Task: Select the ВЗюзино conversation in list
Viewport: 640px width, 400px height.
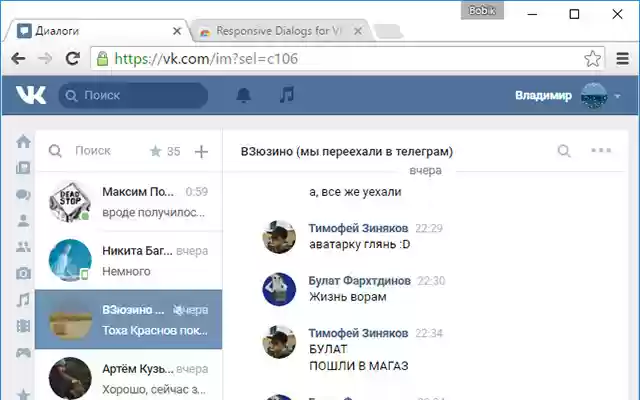Action: pyautogui.click(x=129, y=320)
